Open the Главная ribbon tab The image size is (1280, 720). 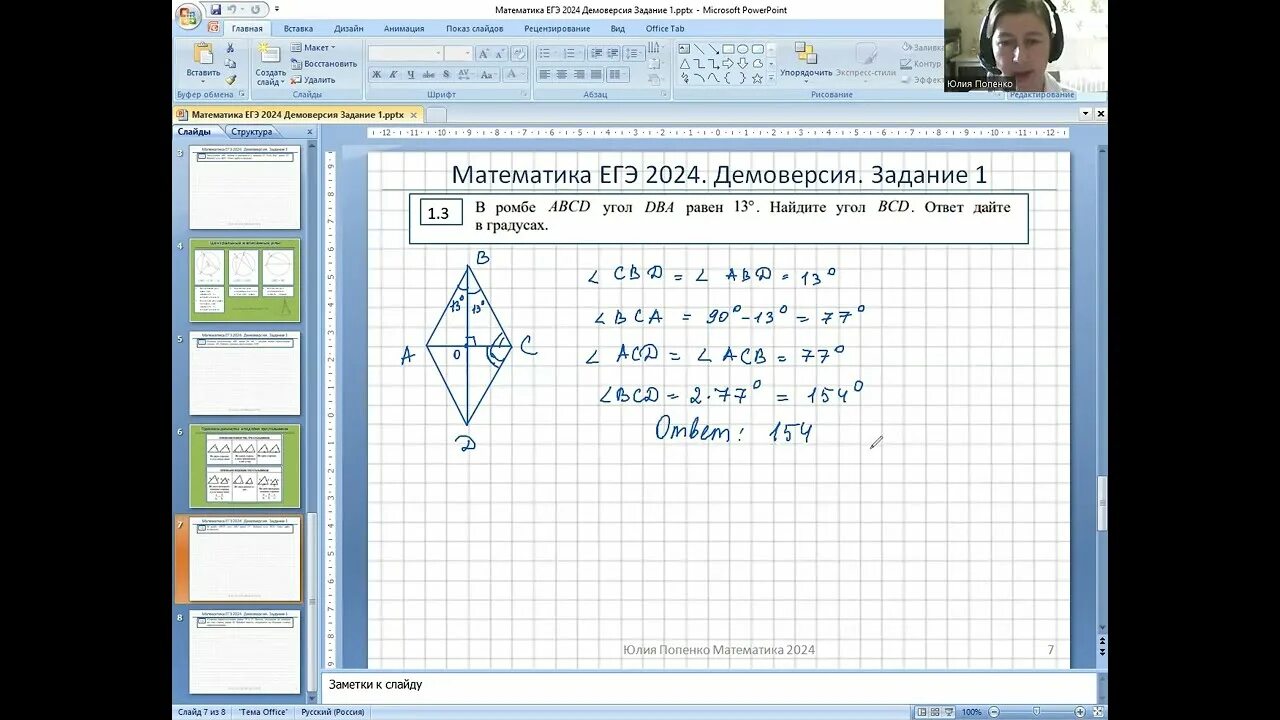pos(247,29)
